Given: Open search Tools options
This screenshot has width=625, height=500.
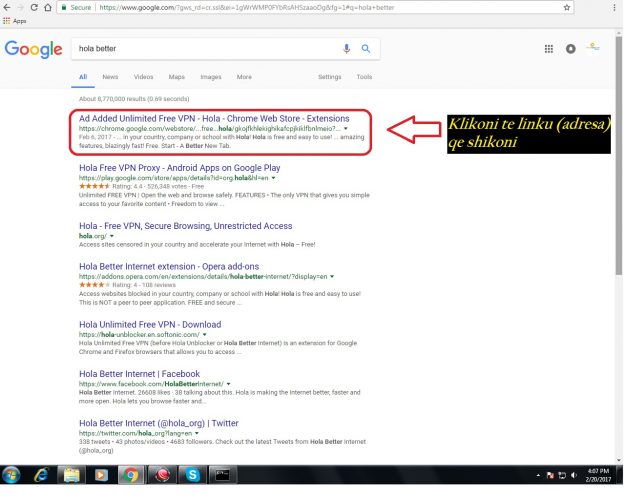Looking at the screenshot, I should click(364, 77).
